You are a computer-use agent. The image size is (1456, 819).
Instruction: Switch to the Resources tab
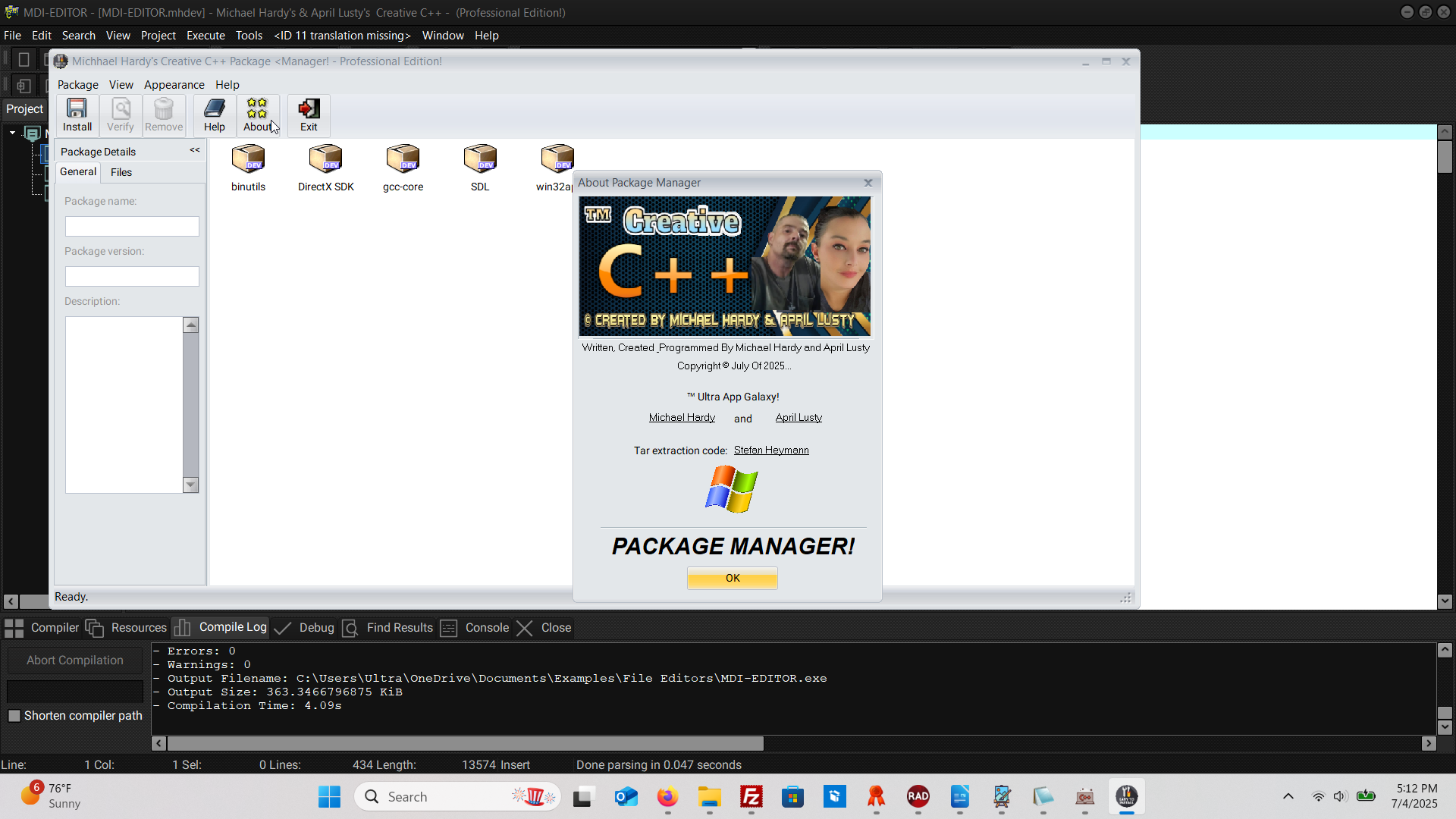pyautogui.click(x=126, y=628)
